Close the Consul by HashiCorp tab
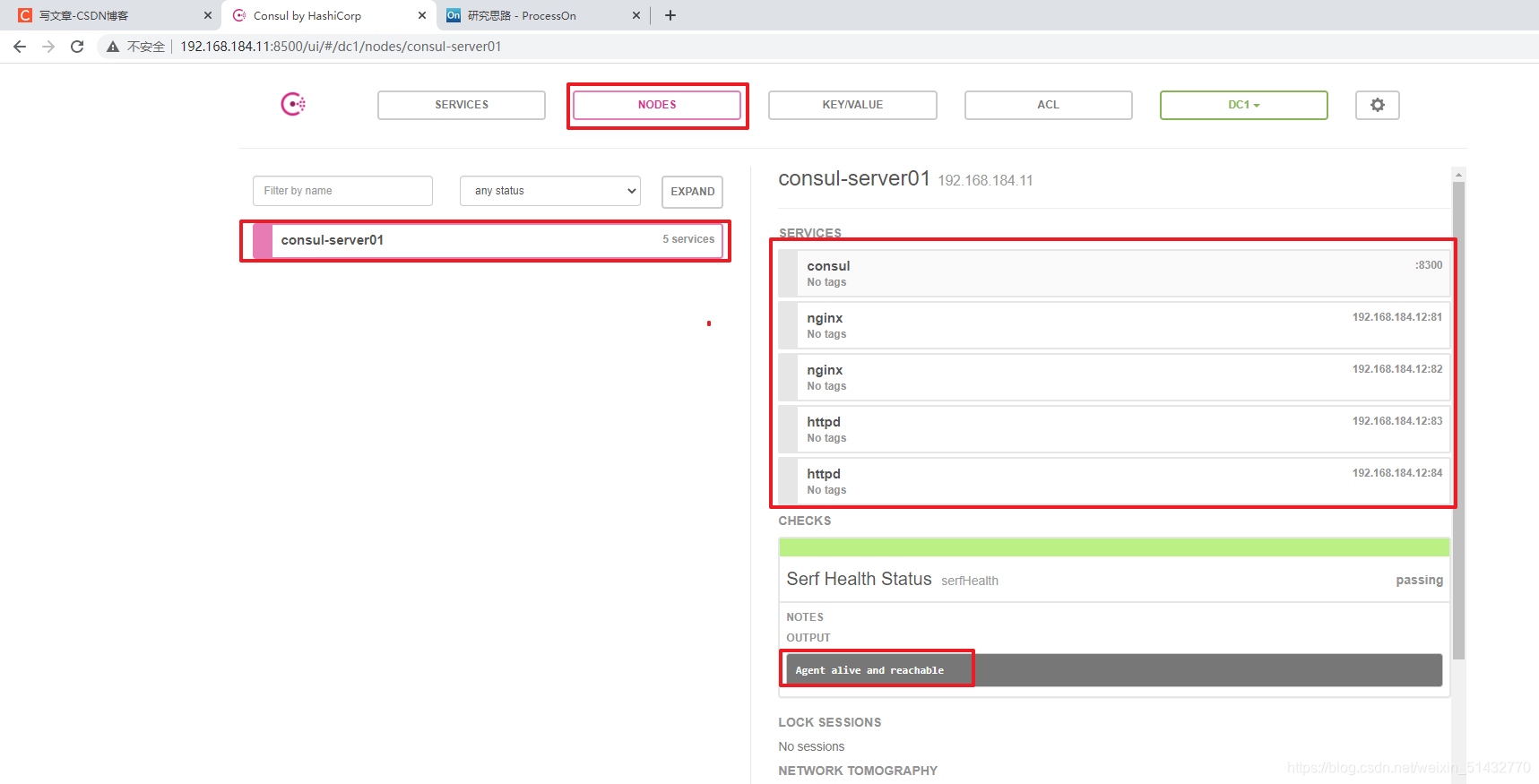Viewport: 1539px width, 784px height. (422, 15)
